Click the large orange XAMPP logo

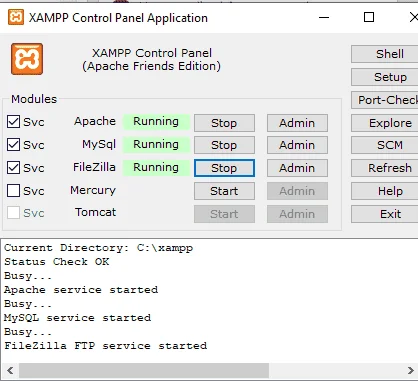27,59
